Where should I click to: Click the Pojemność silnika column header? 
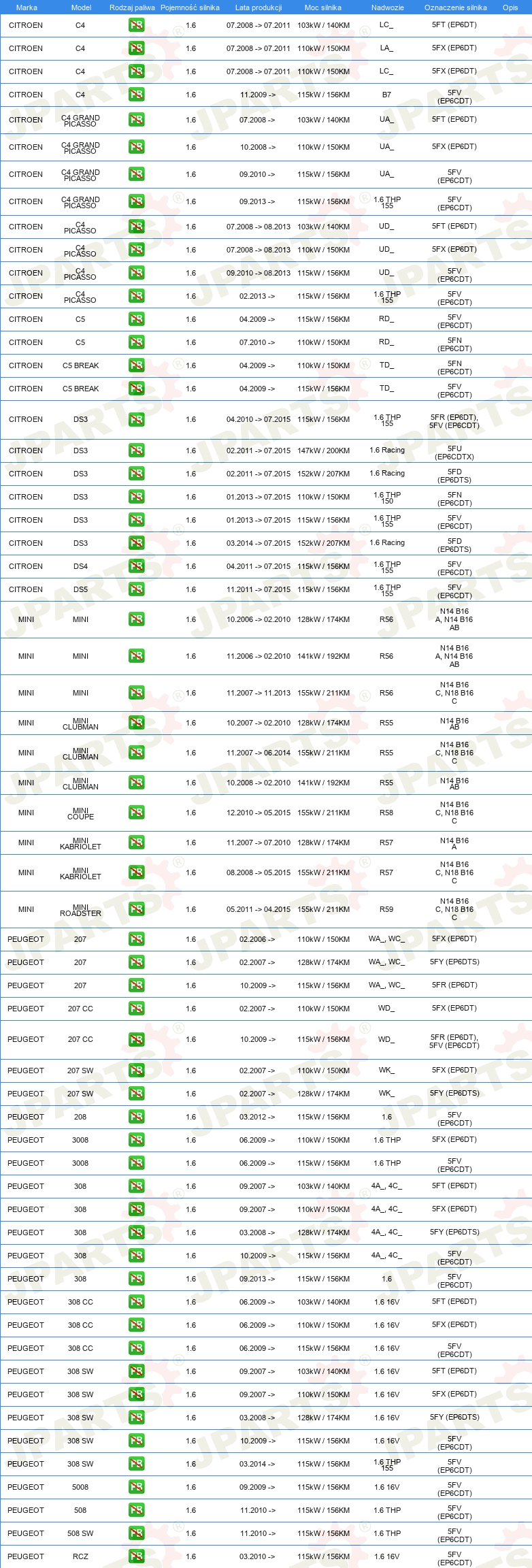pyautogui.click(x=190, y=7)
